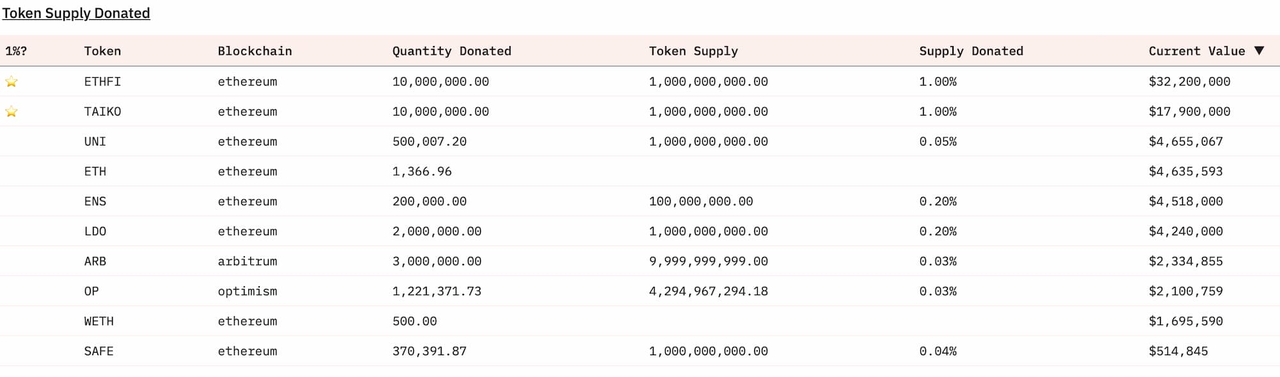
Task: Sort by the Token column header
Action: (x=102, y=51)
